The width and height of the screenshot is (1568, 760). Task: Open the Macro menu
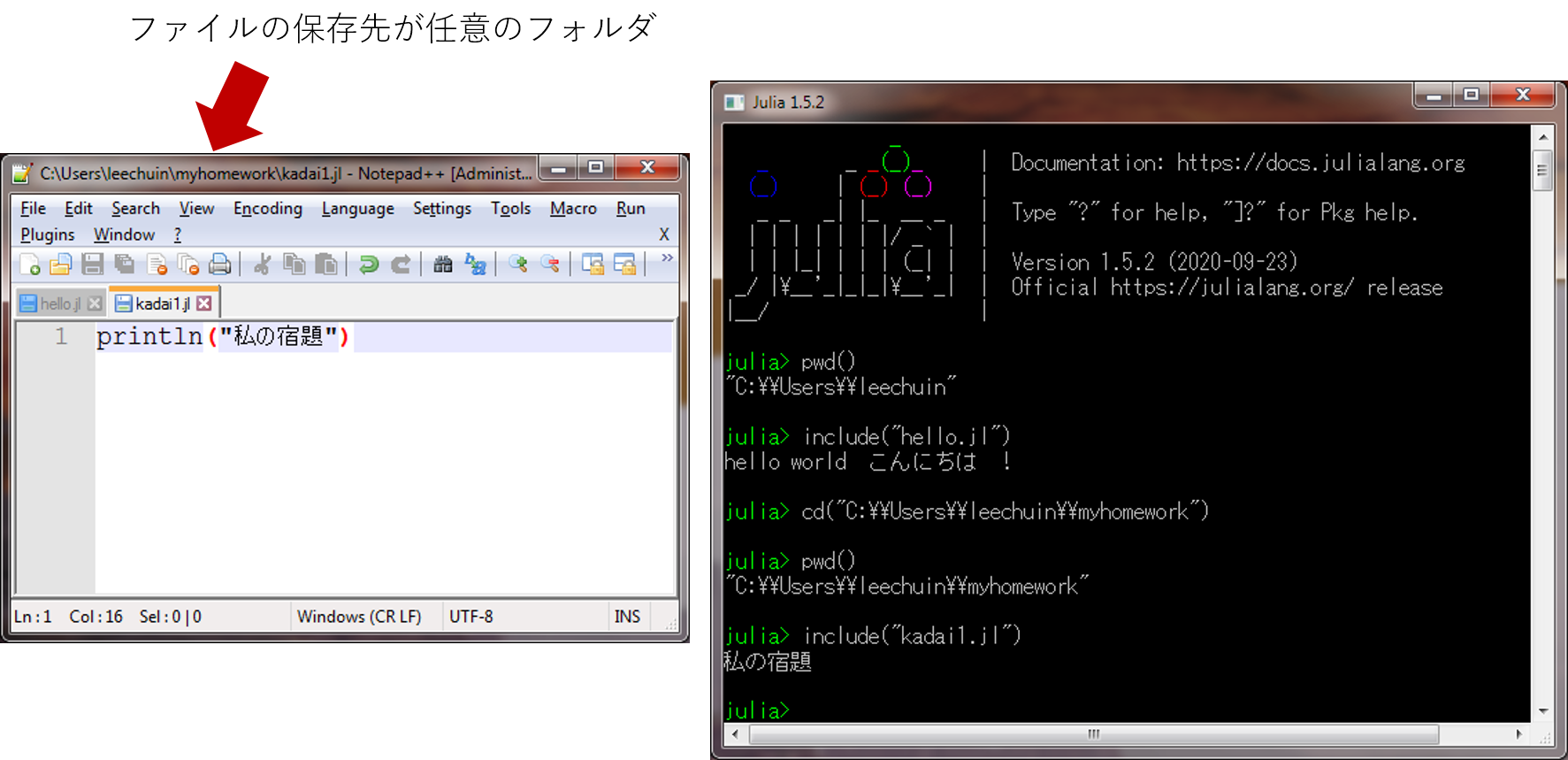(573, 209)
